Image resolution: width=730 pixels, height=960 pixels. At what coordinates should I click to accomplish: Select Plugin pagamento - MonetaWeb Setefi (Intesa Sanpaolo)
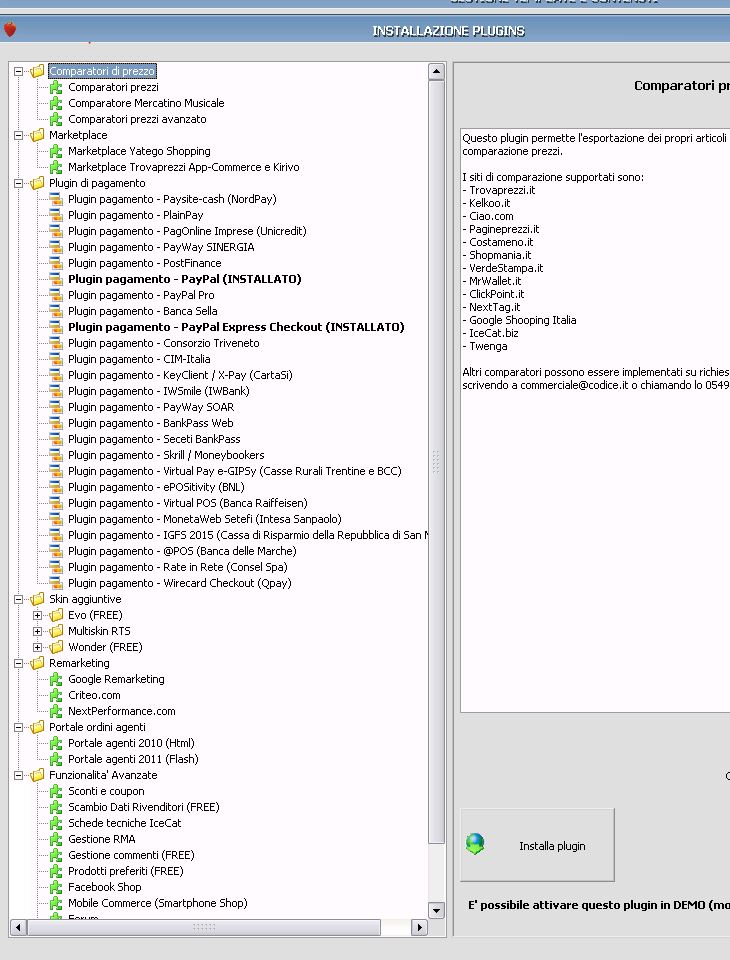pyautogui.click(x=205, y=519)
